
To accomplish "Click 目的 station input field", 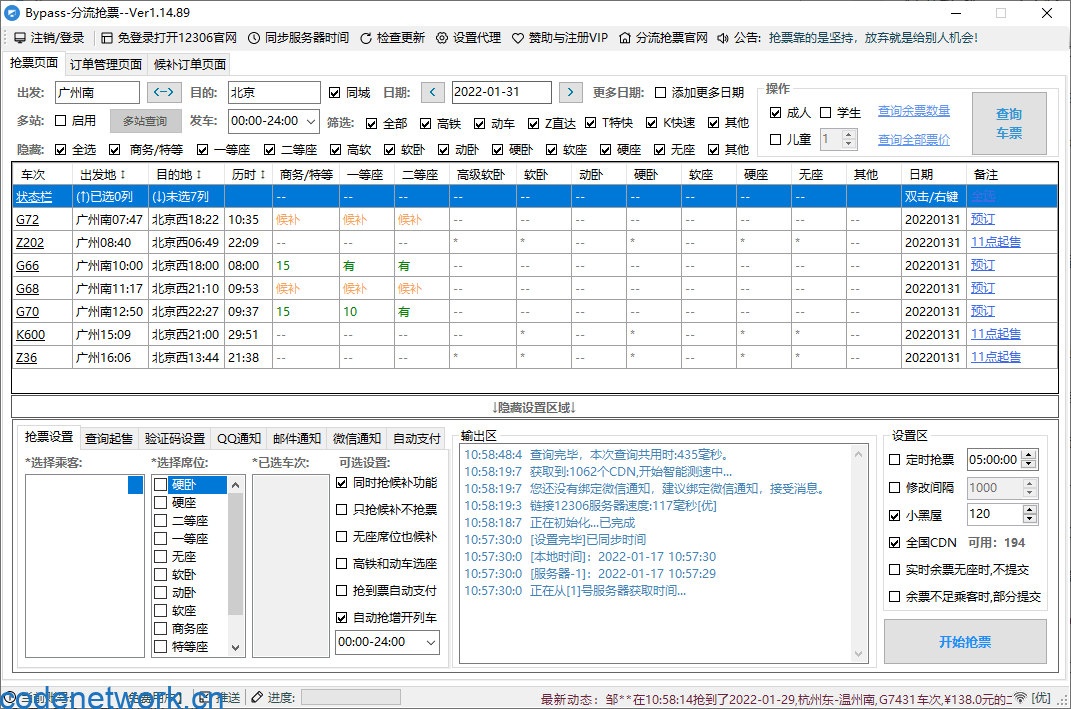I will tap(274, 92).
